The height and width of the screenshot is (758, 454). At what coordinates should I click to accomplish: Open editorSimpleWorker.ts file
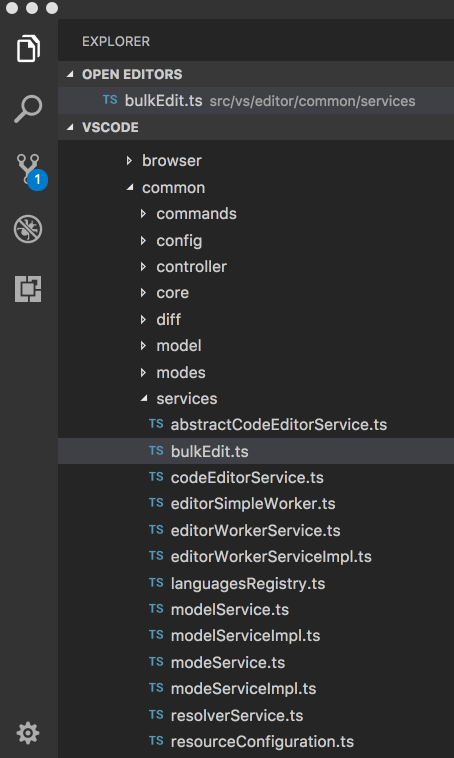[253, 504]
